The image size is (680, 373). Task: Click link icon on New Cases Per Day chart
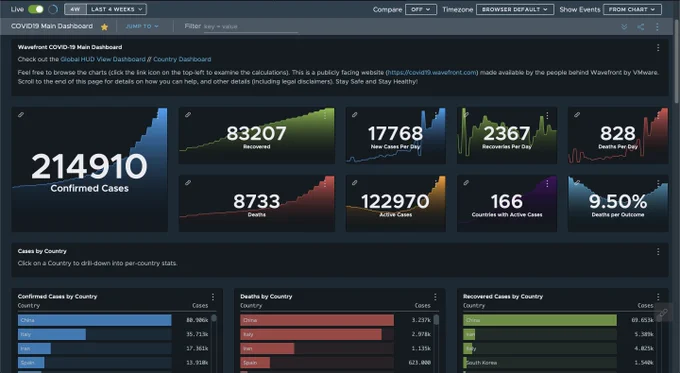354,115
